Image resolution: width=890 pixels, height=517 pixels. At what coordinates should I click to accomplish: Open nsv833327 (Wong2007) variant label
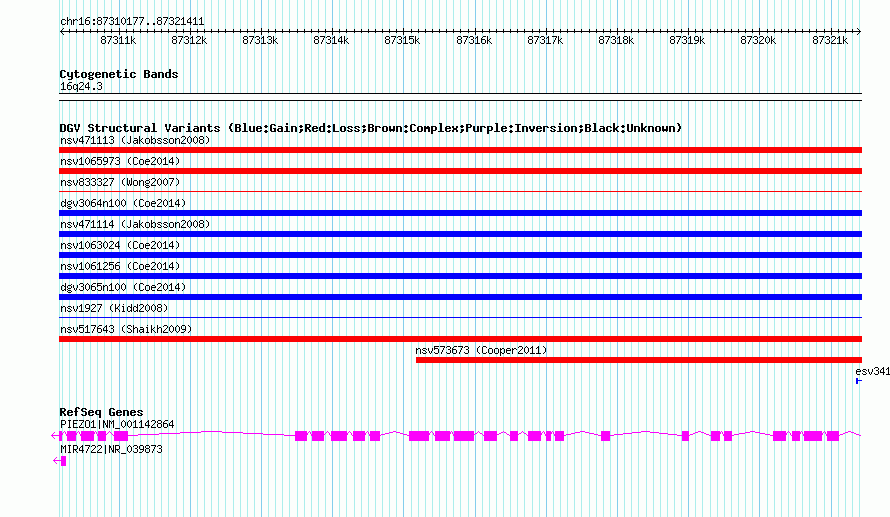pyautogui.click(x=120, y=182)
